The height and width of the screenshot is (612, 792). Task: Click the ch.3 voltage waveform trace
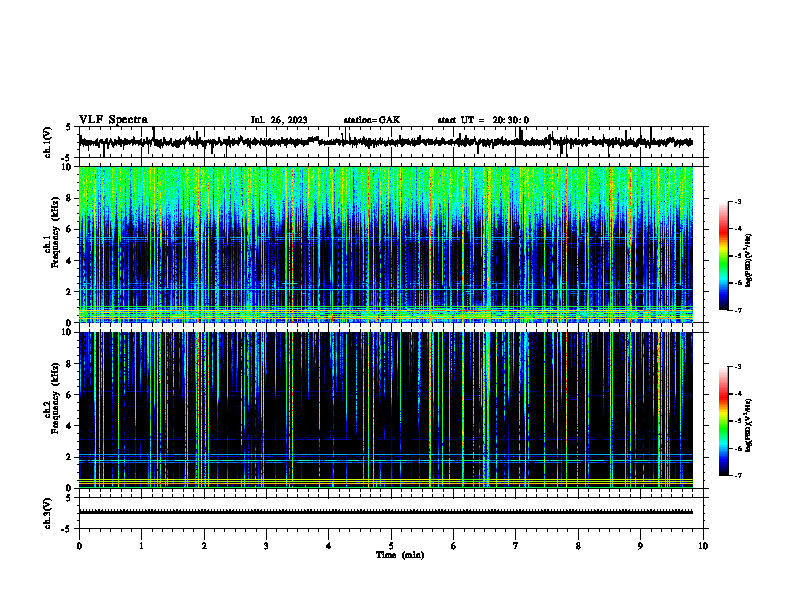pos(385,512)
